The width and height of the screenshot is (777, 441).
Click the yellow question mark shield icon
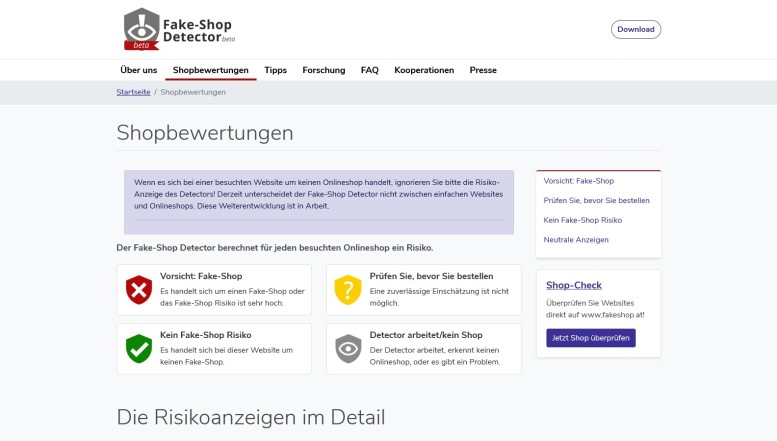tap(347, 289)
